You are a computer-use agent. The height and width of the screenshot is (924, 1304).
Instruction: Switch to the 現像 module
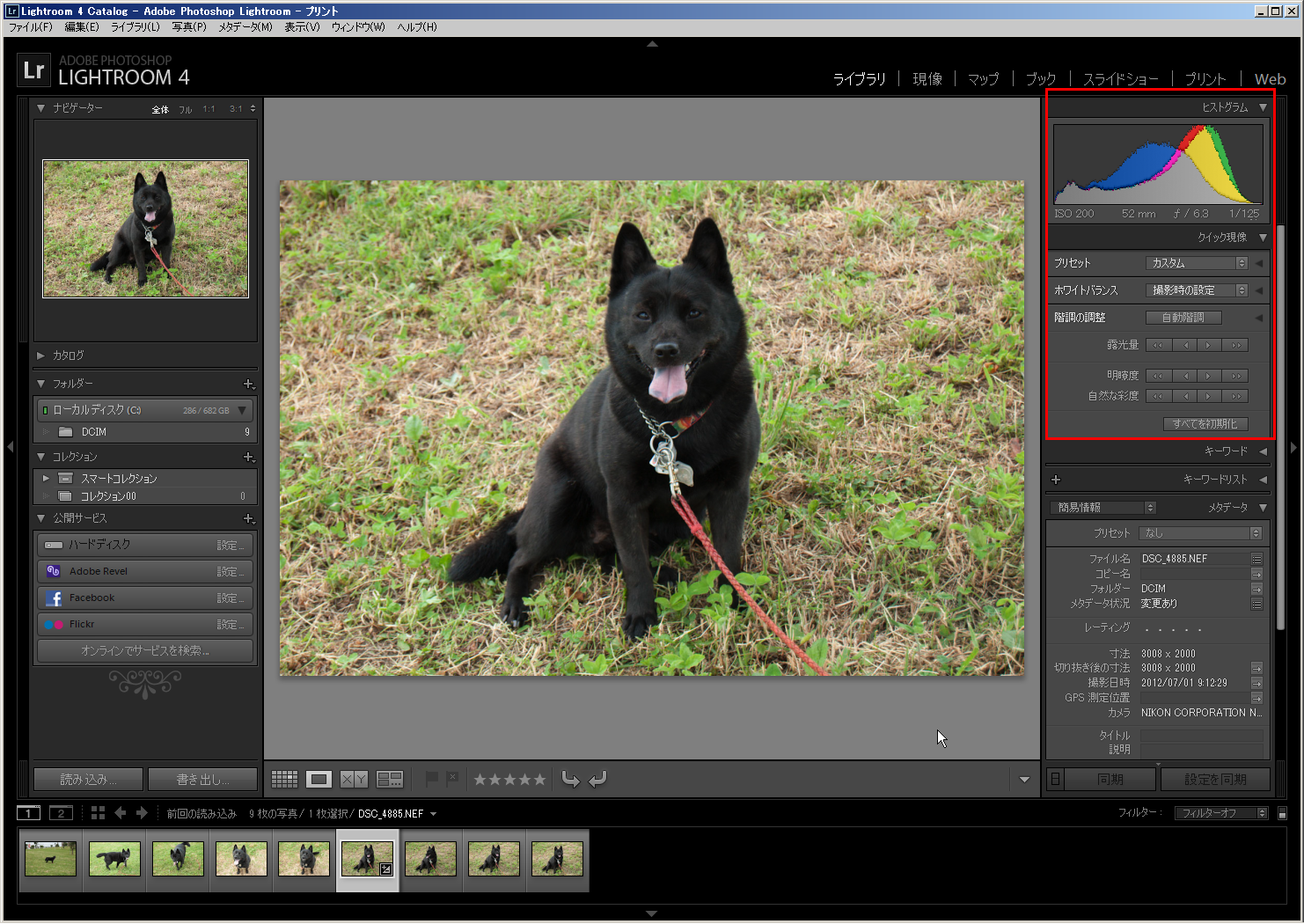coord(927,79)
